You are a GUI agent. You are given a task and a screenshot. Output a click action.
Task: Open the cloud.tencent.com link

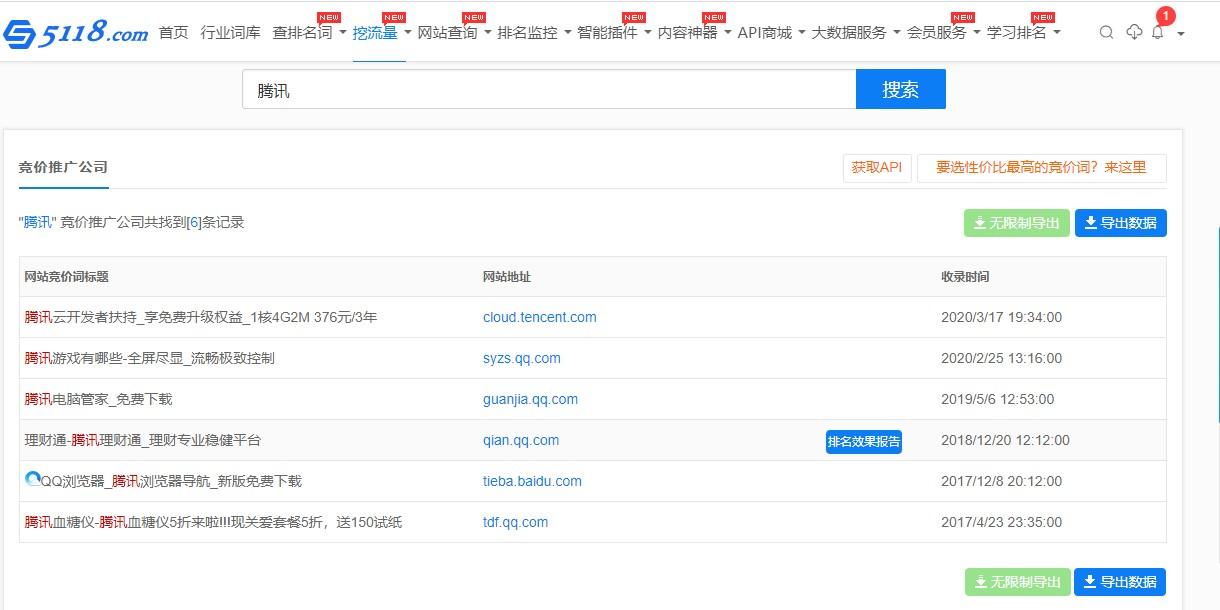pos(540,317)
